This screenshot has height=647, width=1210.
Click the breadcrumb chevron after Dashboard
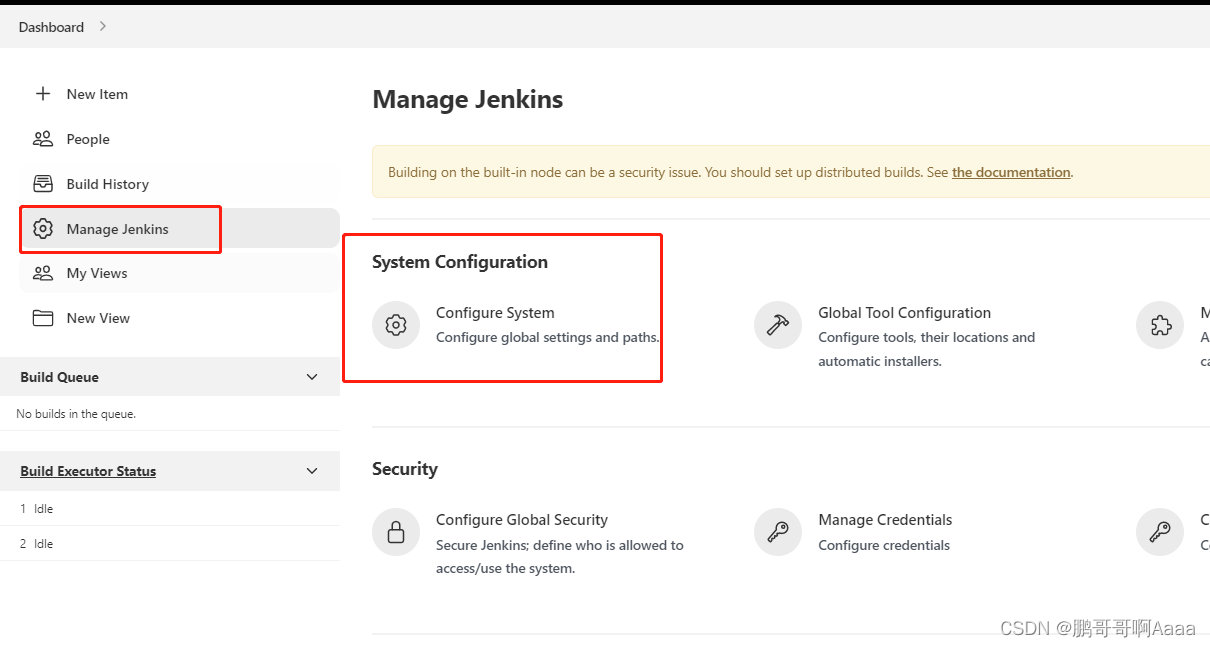pos(103,27)
